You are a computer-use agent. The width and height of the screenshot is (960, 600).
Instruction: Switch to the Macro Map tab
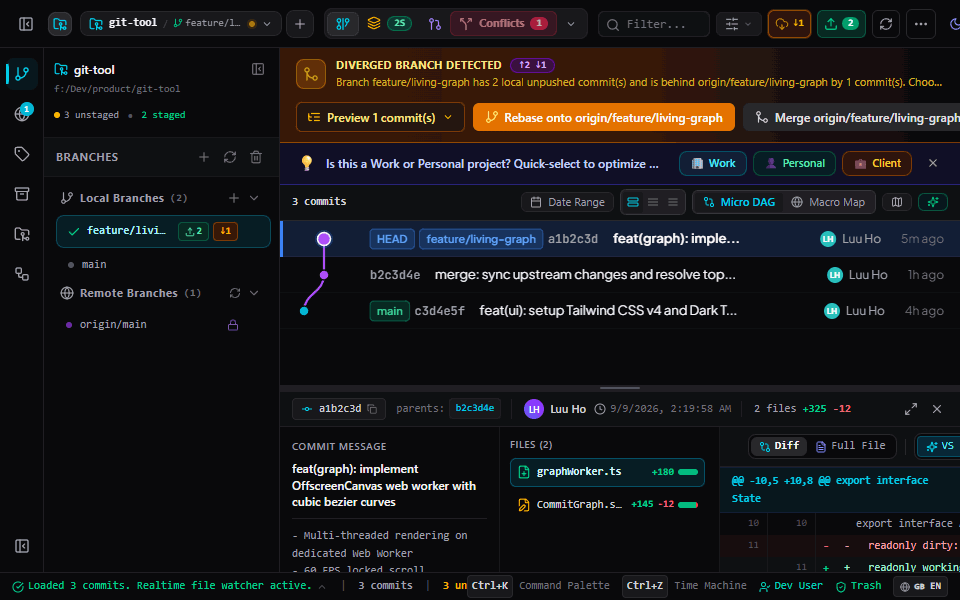tap(829, 202)
